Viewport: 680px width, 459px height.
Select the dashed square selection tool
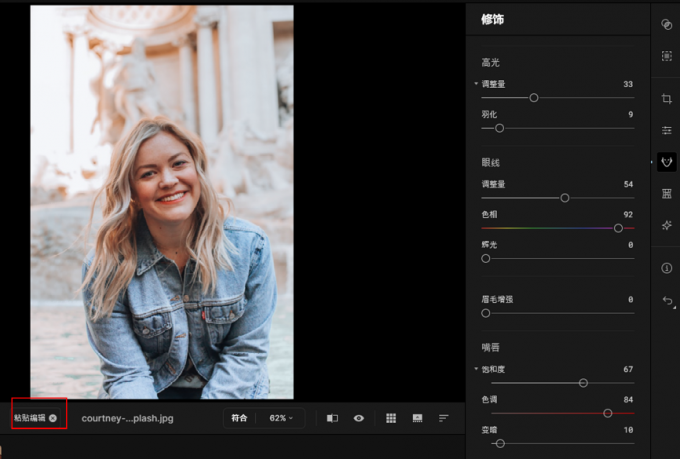tap(666, 57)
